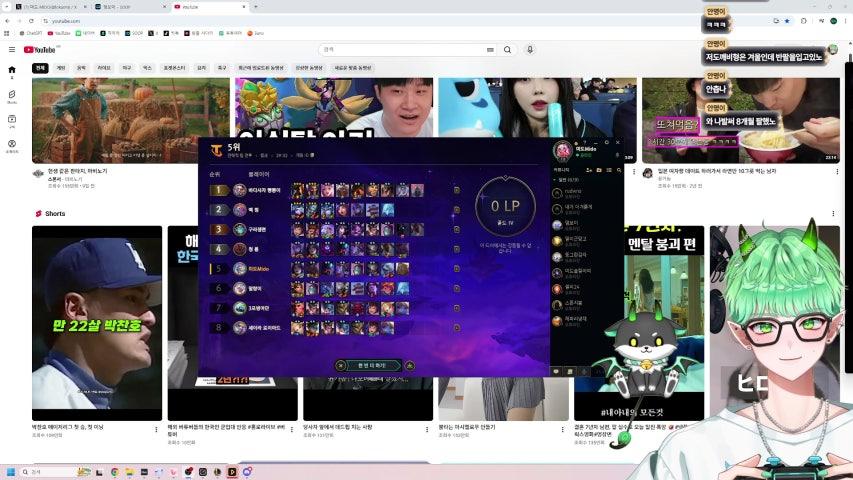Viewport: 853px width, 480px height.
Task: Select the '게임' filter chip
Action: [61, 68]
